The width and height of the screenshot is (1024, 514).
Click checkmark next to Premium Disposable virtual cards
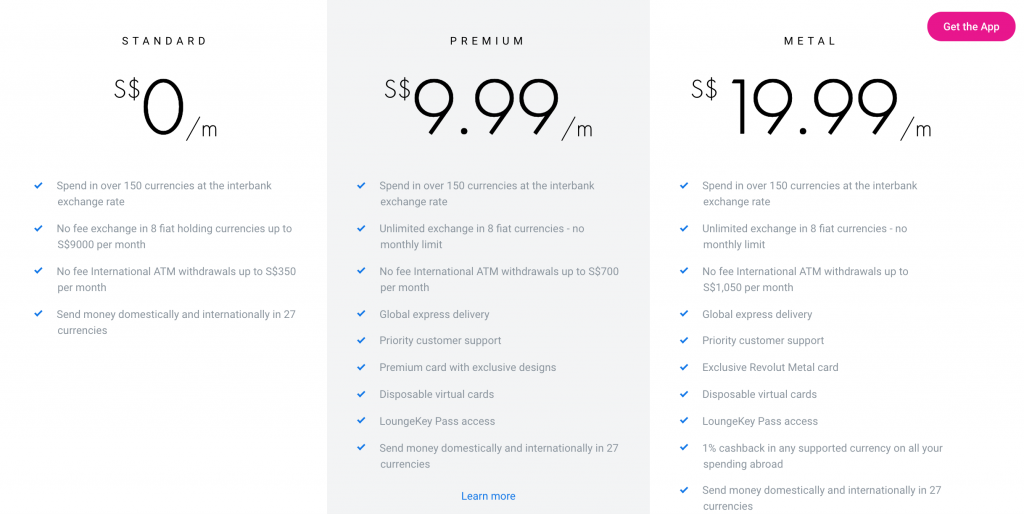361,394
